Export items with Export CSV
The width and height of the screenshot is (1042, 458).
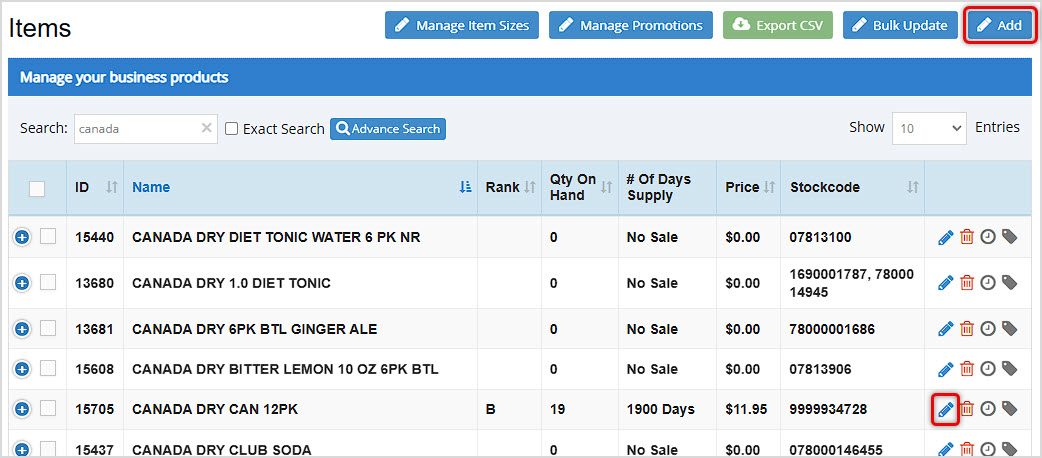click(778, 25)
